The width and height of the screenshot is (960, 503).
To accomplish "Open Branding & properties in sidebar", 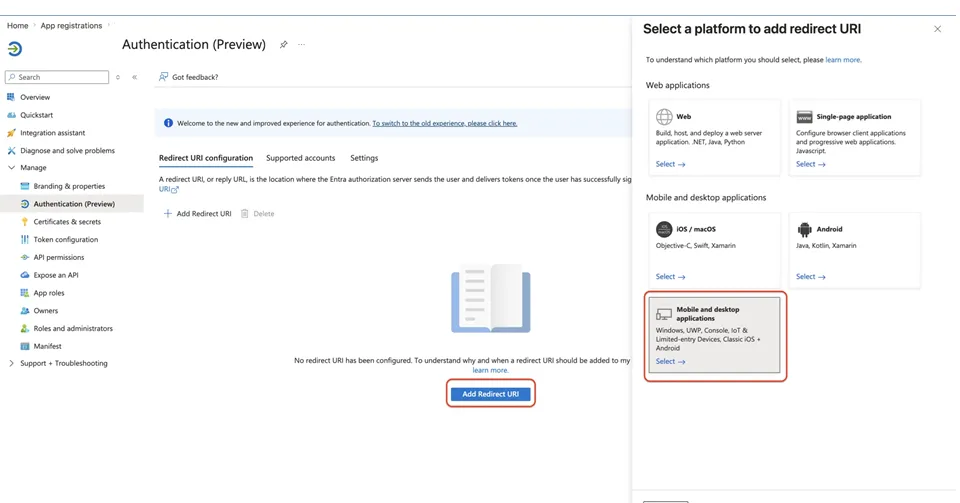I will 69,186.
